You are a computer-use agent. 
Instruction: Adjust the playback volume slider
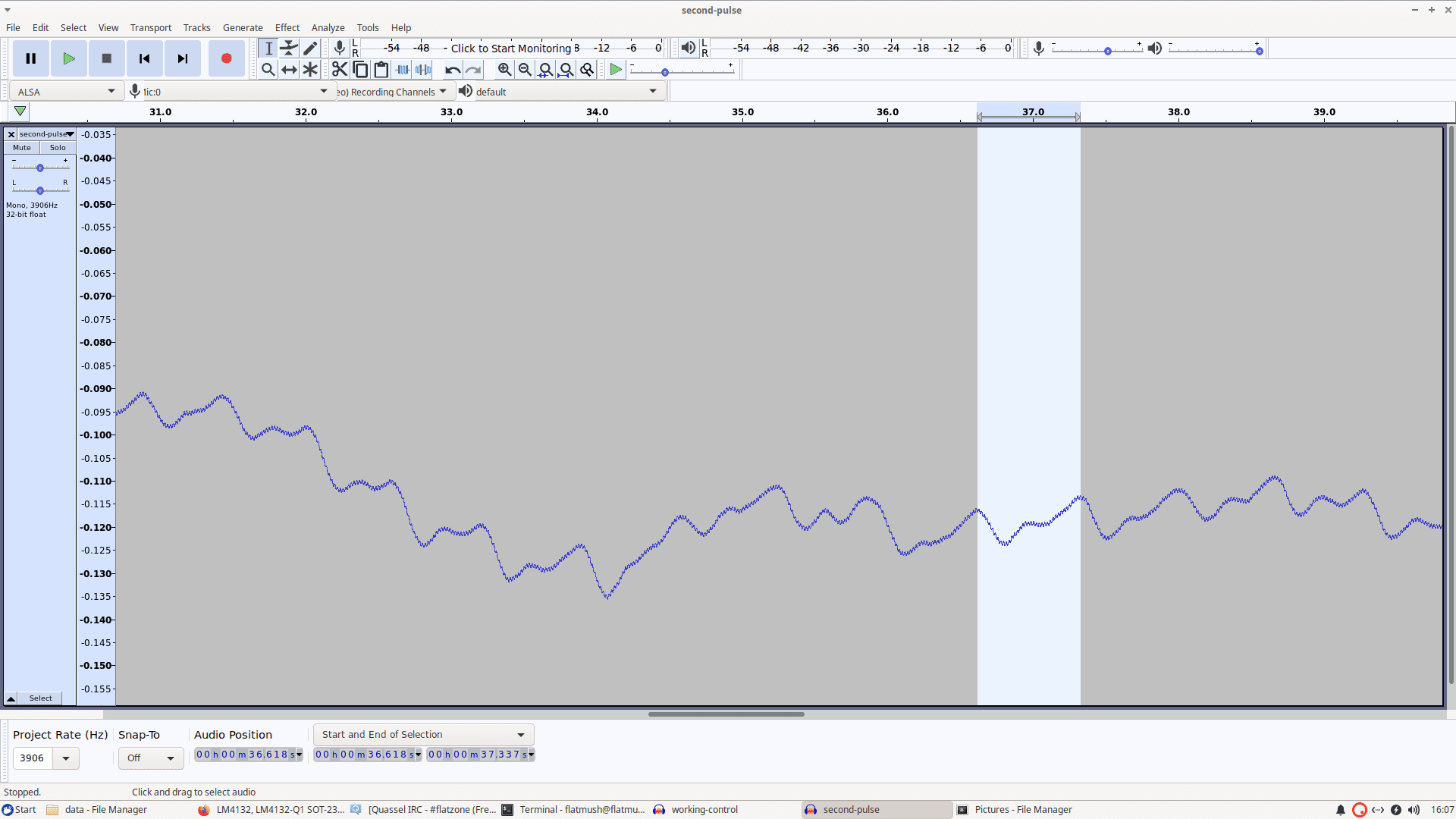pyautogui.click(x=1215, y=50)
